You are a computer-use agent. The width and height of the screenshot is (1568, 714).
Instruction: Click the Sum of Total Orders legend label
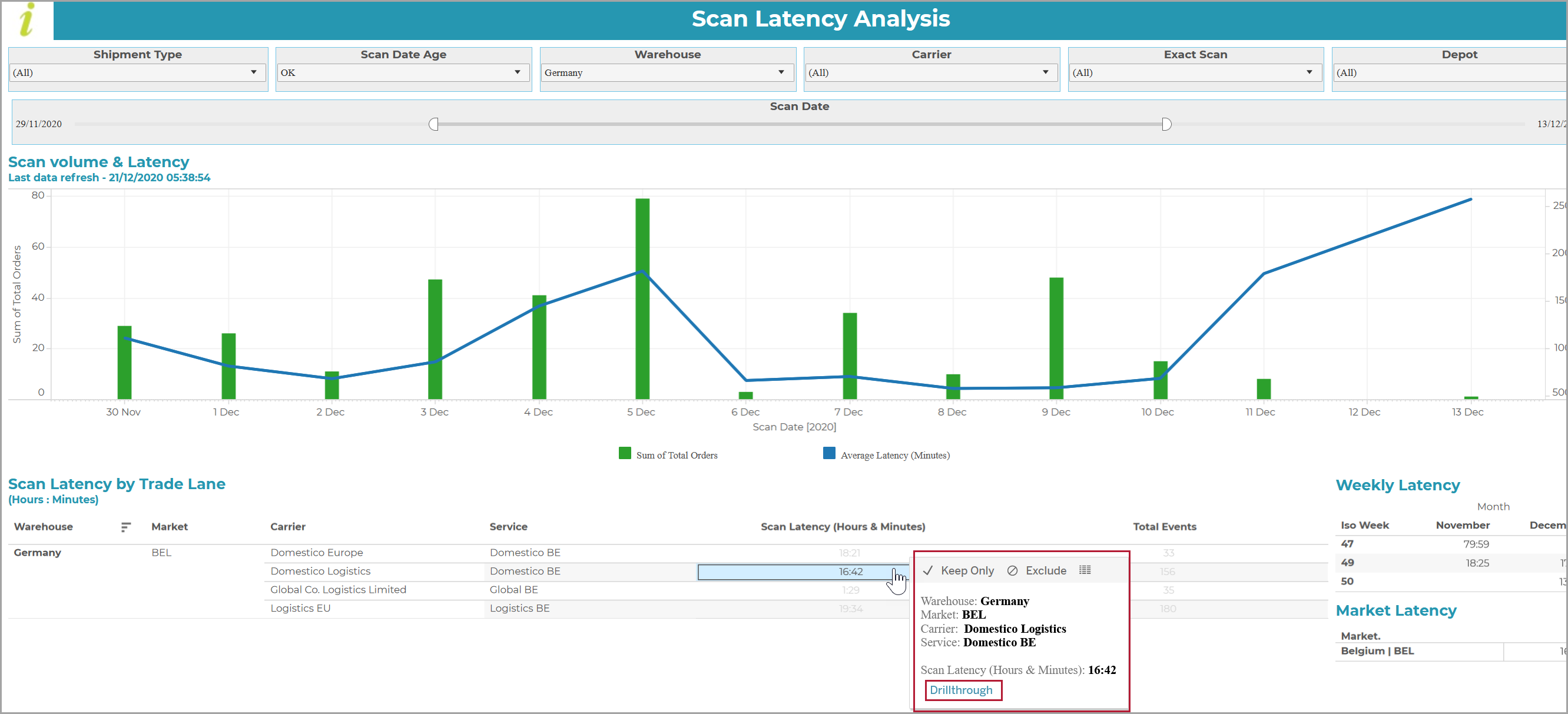pos(677,456)
